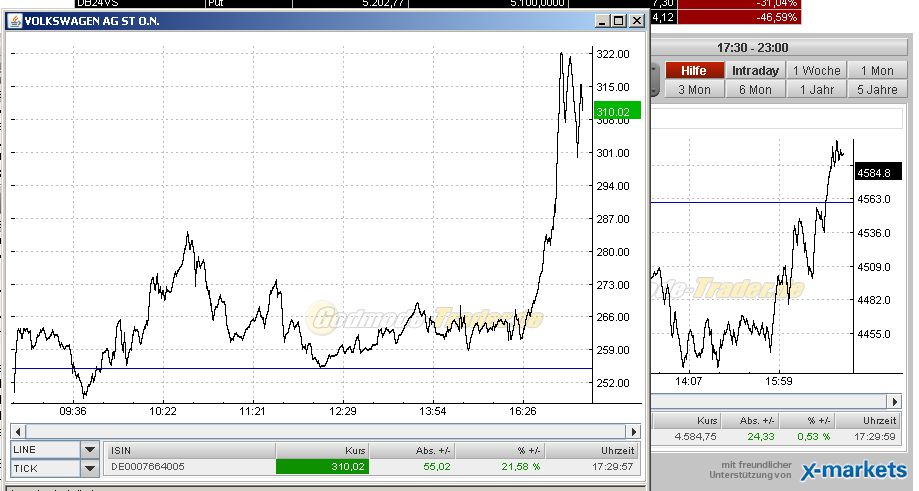Select the 1 Mon time range

877,70
